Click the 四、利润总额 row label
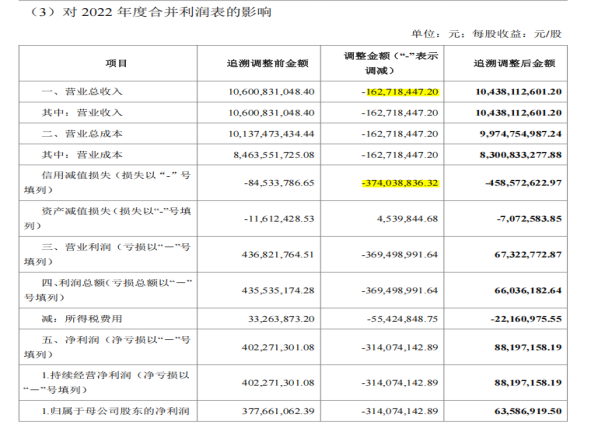598x430 pixels. [x=108, y=290]
